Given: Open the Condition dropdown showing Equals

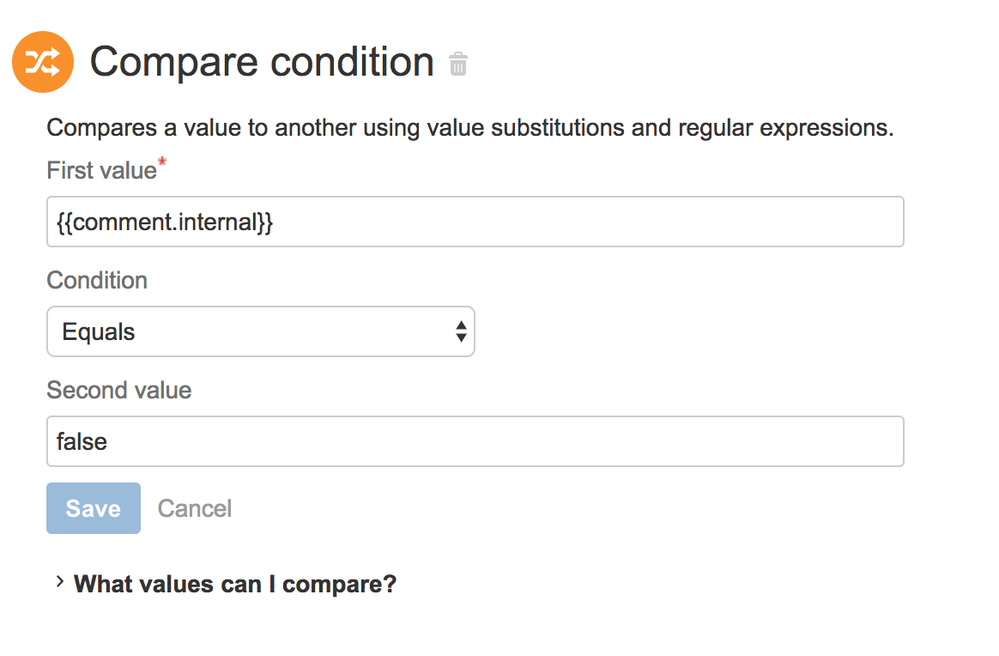Looking at the screenshot, I should pos(261,331).
